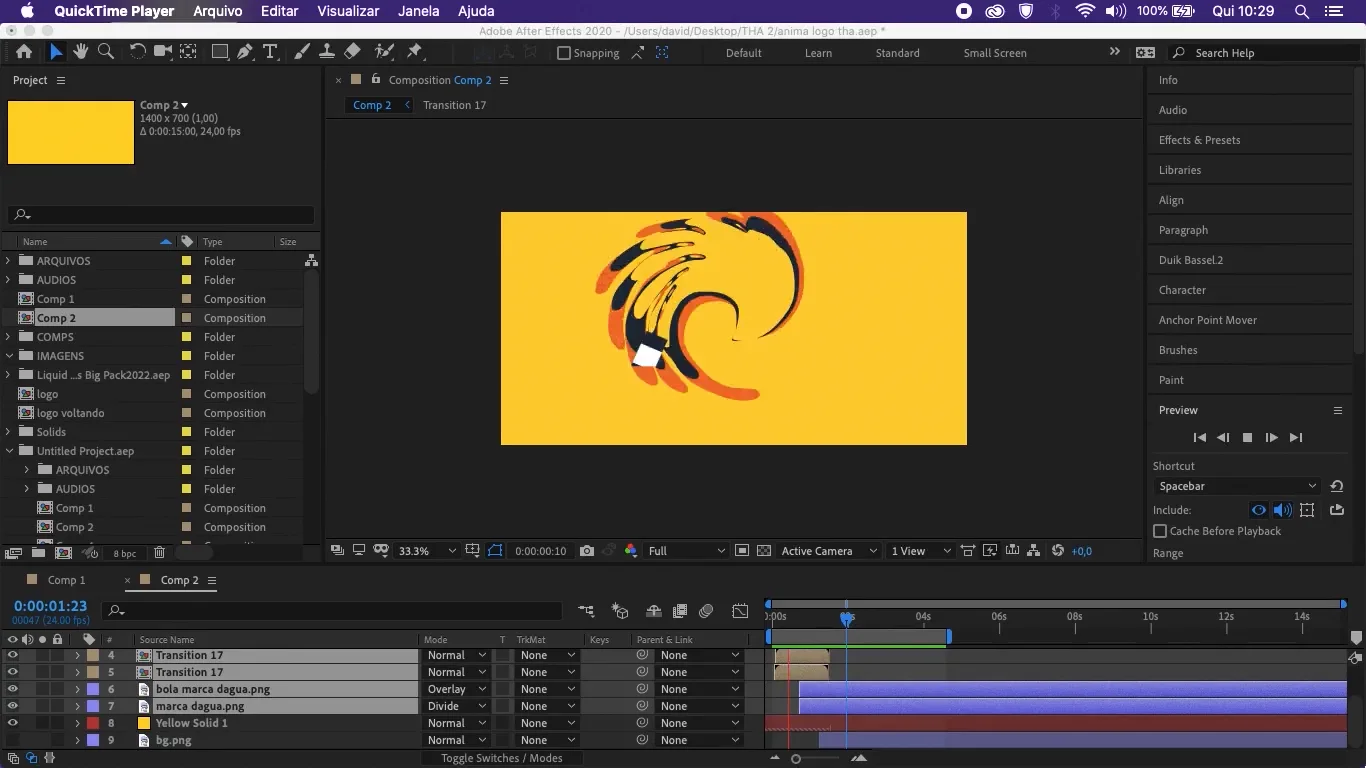The height and width of the screenshot is (768, 1366).
Task: Delete selected project item with trash icon
Action: tap(160, 553)
